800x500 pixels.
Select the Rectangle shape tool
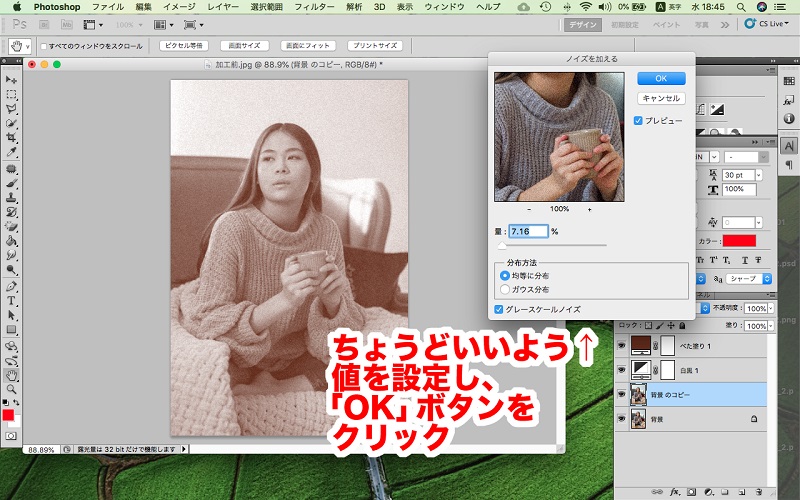(11, 330)
